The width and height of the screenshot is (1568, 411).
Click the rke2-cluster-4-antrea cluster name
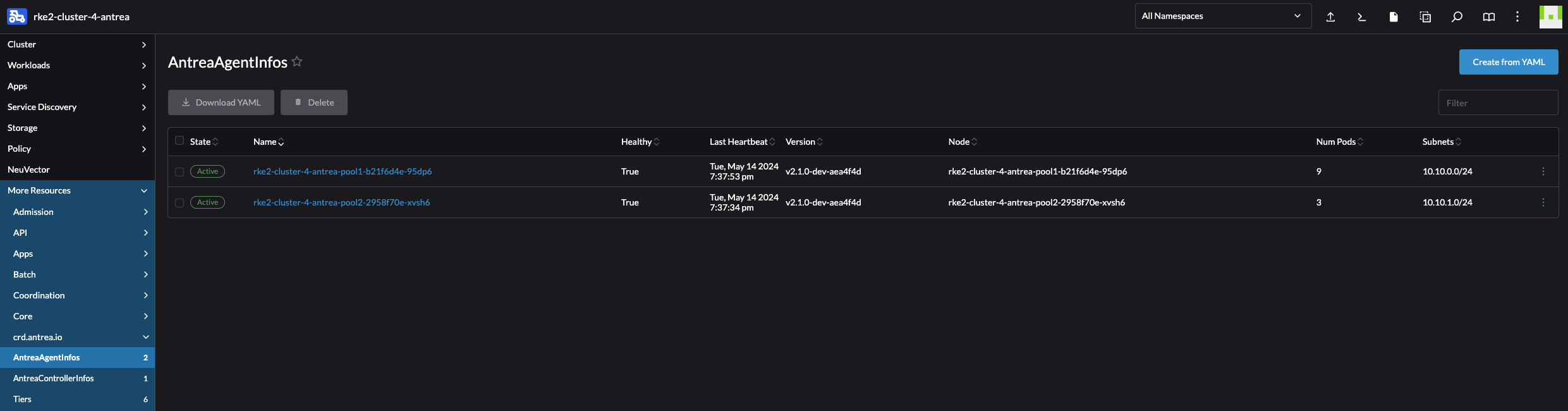pyautogui.click(x=82, y=17)
